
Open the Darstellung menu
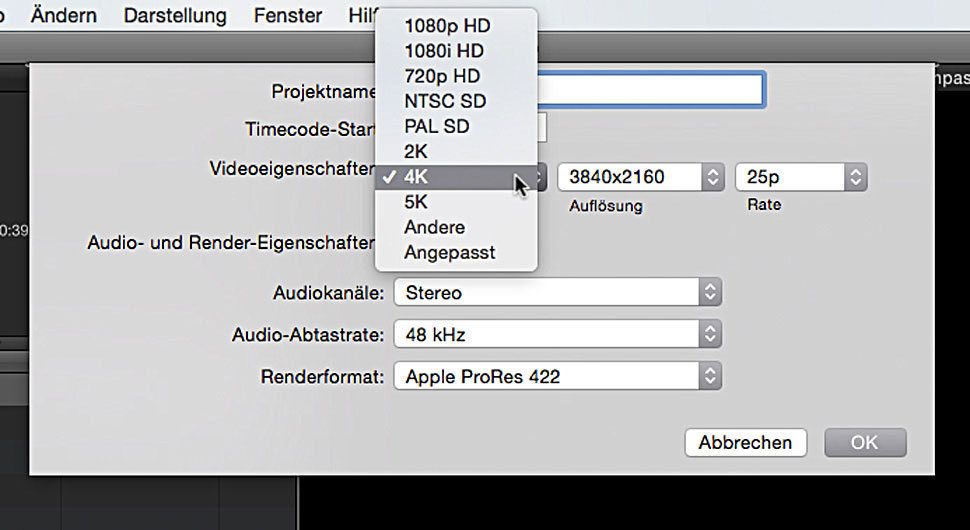(x=175, y=16)
